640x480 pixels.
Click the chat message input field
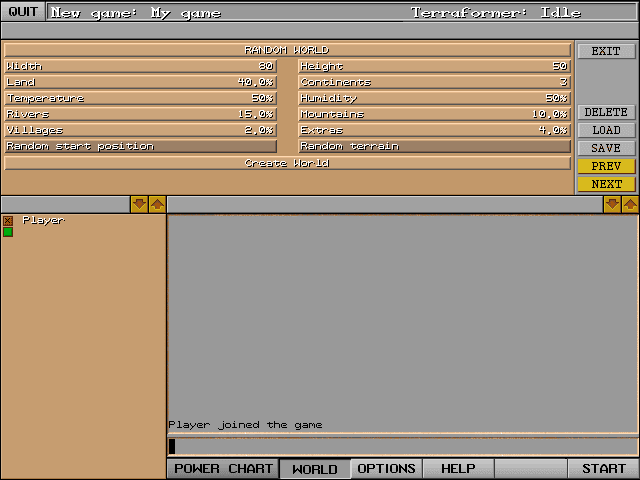click(x=402, y=446)
